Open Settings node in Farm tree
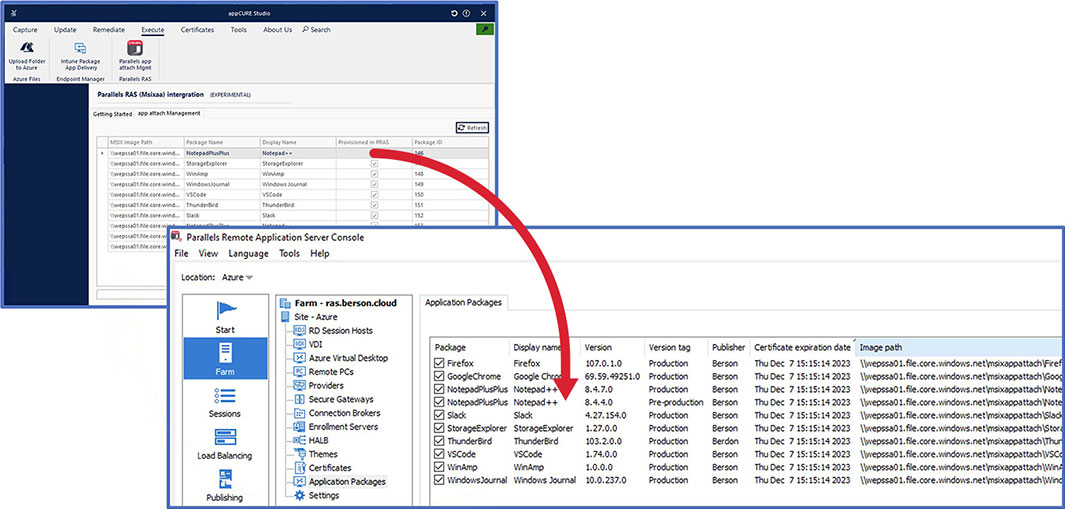1065x510 pixels. (316, 495)
